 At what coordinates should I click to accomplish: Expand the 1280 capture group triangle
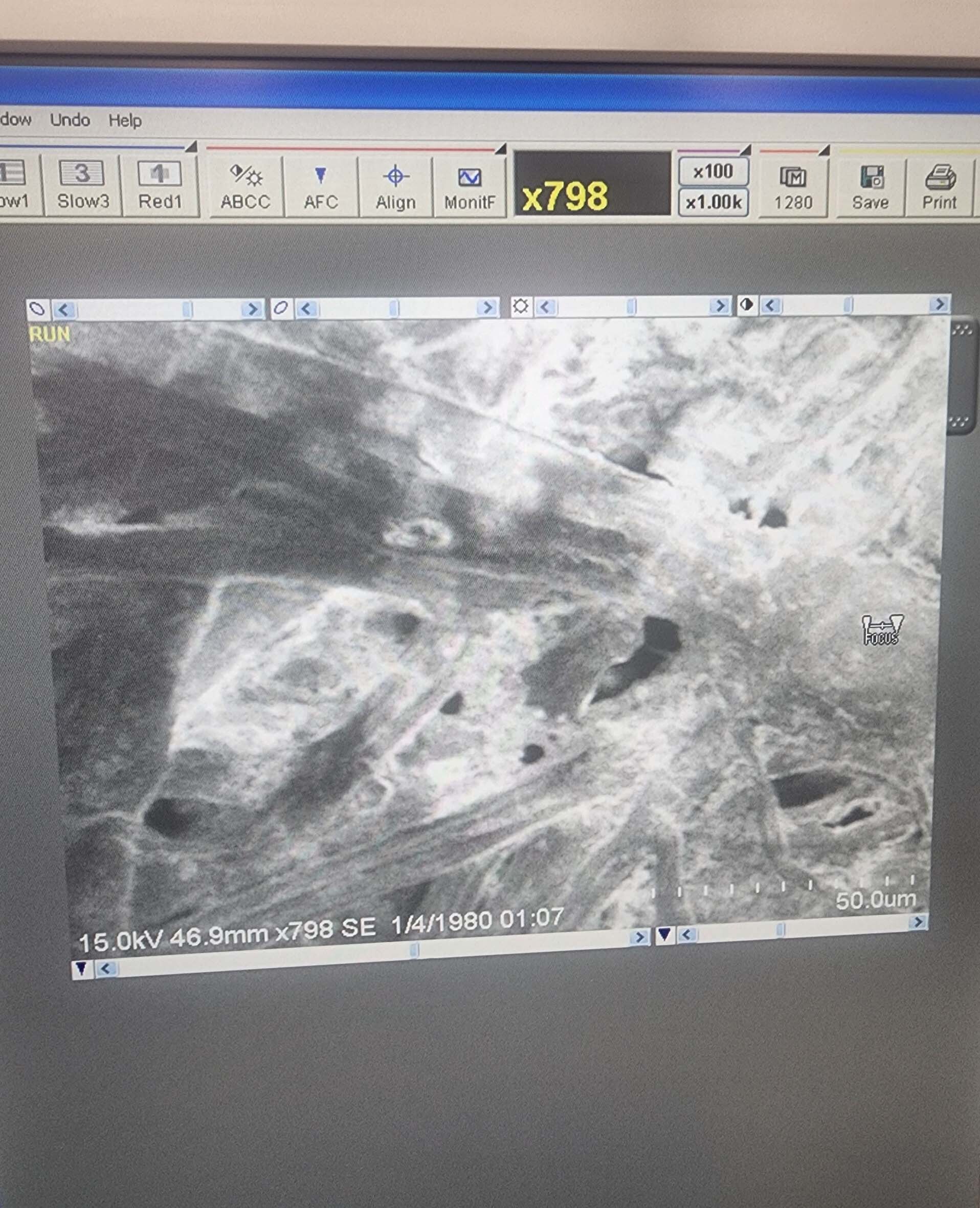pyautogui.click(x=823, y=150)
